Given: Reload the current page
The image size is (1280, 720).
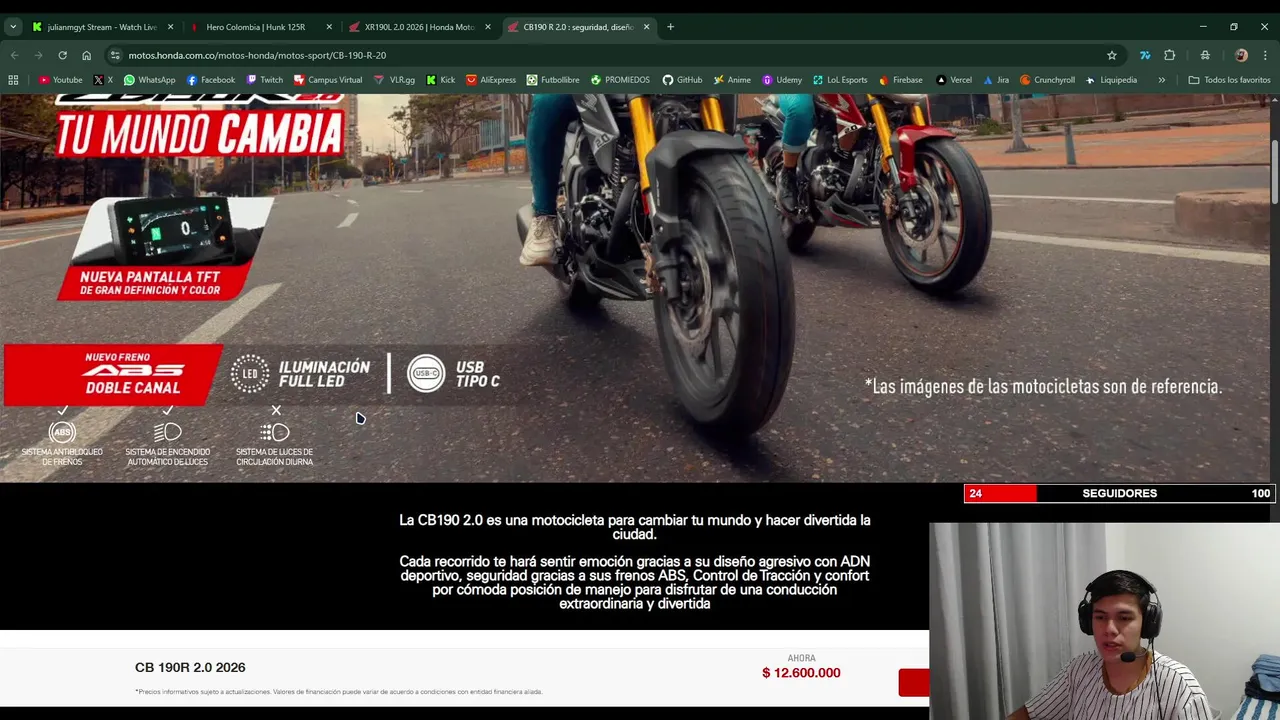Looking at the screenshot, I should click(62, 55).
